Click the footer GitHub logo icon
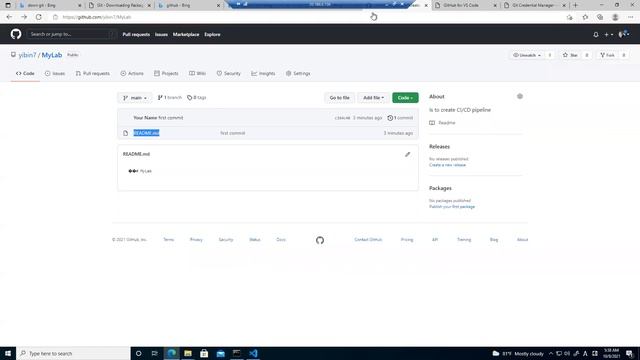 click(x=320, y=240)
